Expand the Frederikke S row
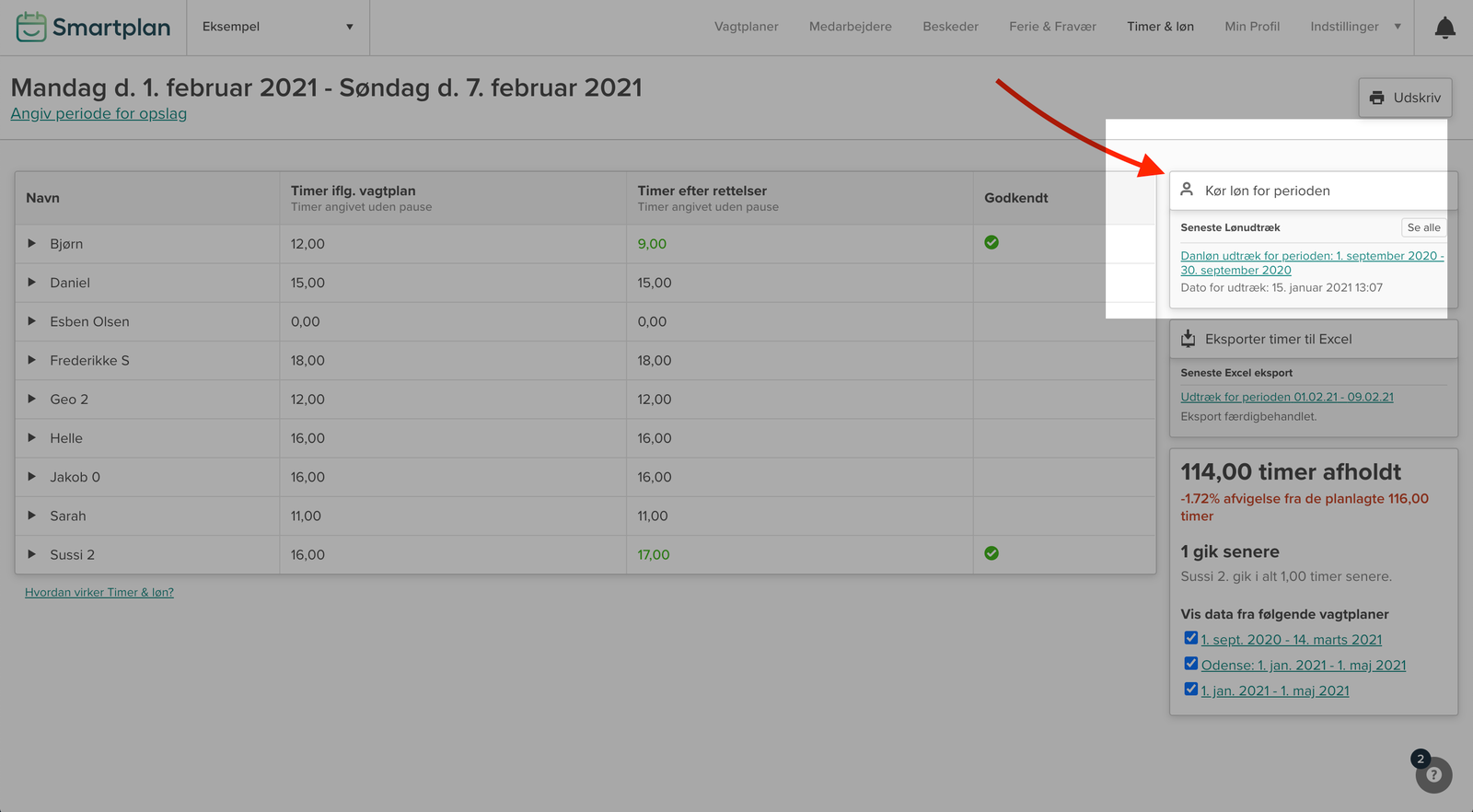The width and height of the screenshot is (1473, 812). 32,360
